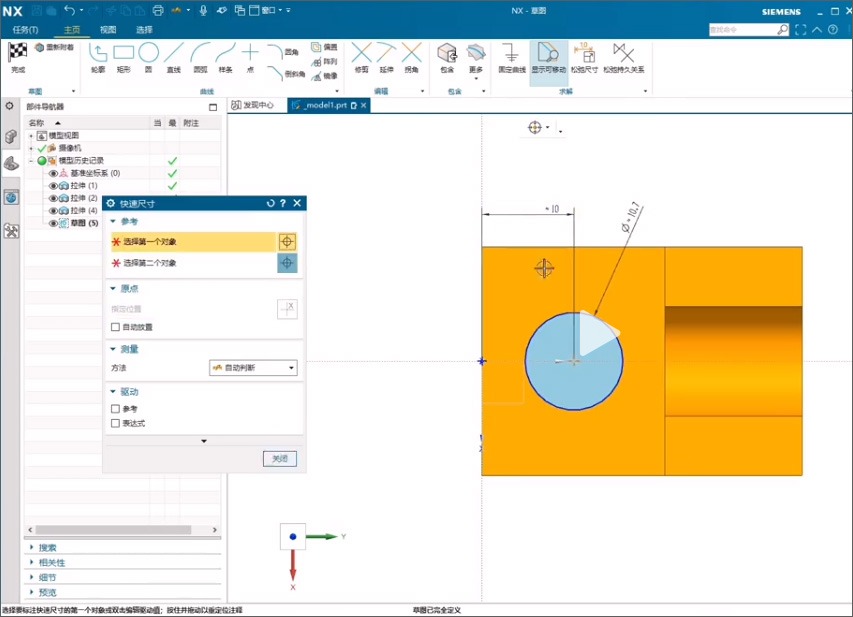Tick the 表达式 checkbox
The width and height of the screenshot is (853, 617).
[x=116, y=423]
